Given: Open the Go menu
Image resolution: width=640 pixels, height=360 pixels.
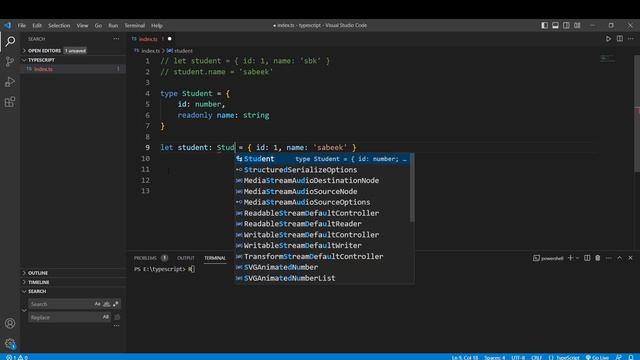Looking at the screenshot, I should click(x=98, y=25).
